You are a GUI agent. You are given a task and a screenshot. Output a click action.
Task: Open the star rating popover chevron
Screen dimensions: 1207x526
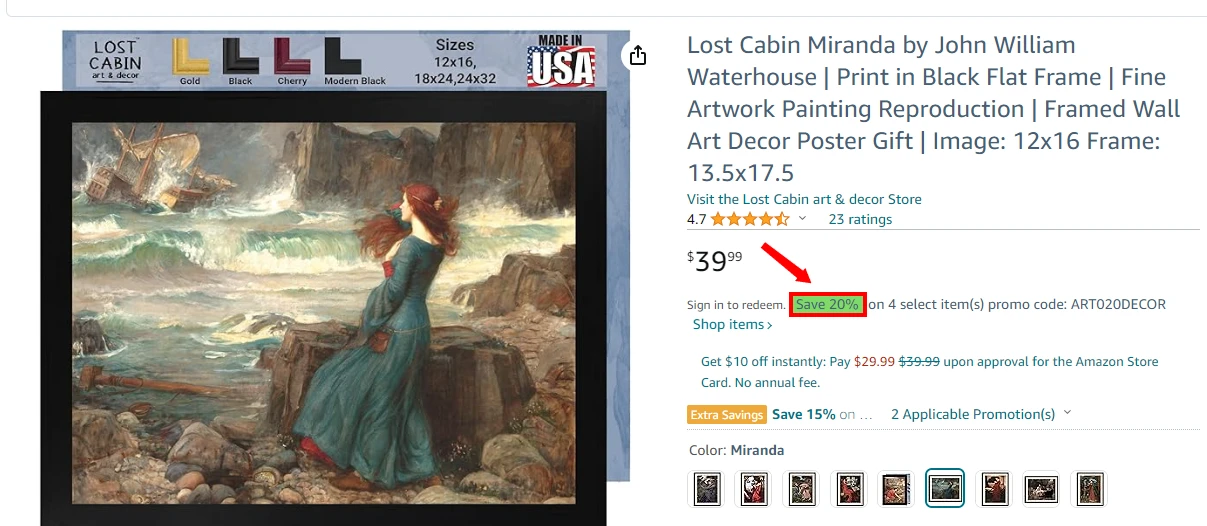point(802,219)
